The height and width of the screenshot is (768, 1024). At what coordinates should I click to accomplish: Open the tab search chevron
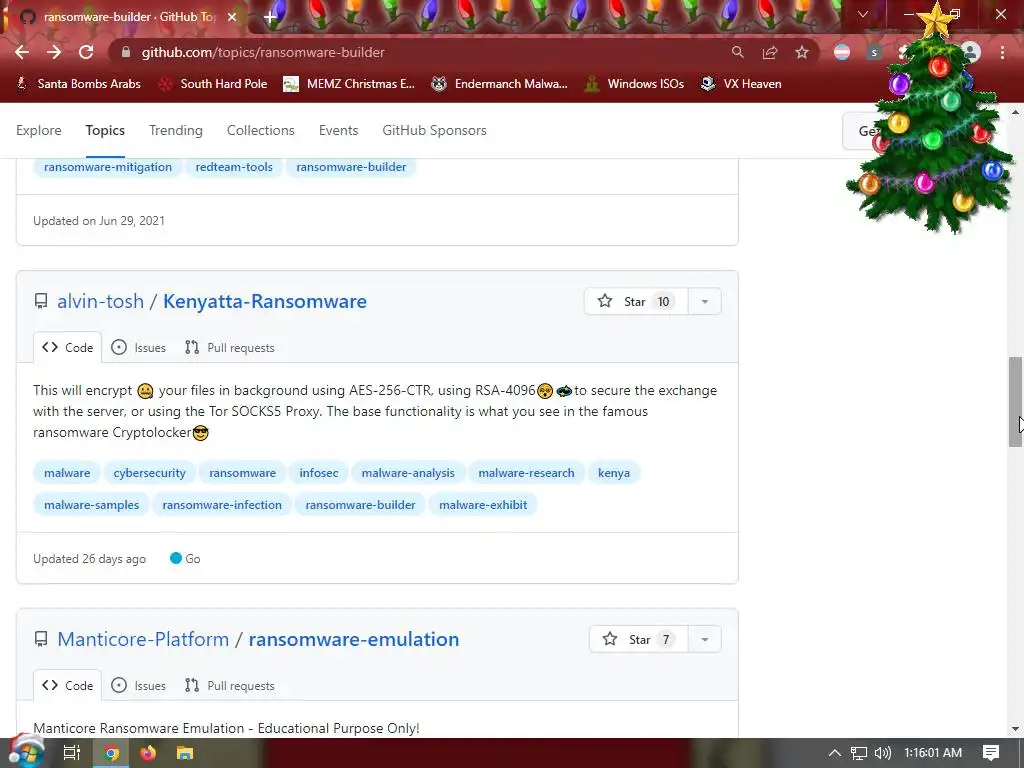tap(863, 14)
